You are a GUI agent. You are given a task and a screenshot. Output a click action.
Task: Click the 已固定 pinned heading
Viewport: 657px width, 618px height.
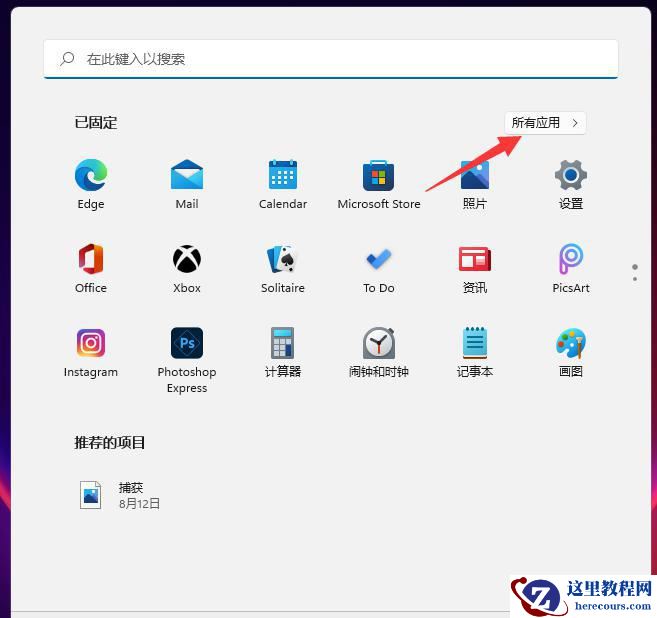96,123
